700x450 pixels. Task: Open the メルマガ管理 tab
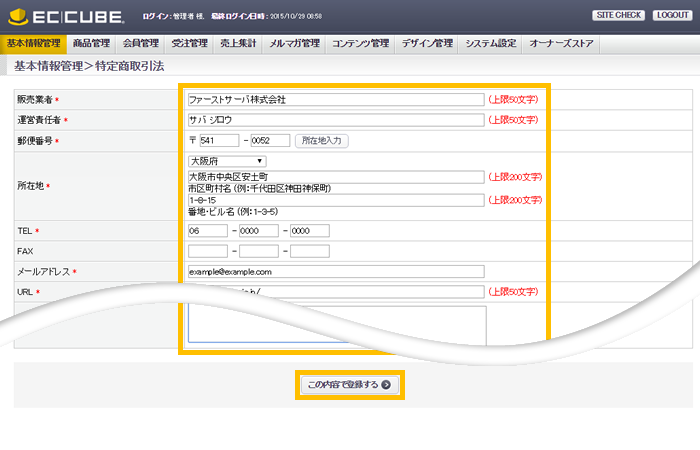(294, 44)
